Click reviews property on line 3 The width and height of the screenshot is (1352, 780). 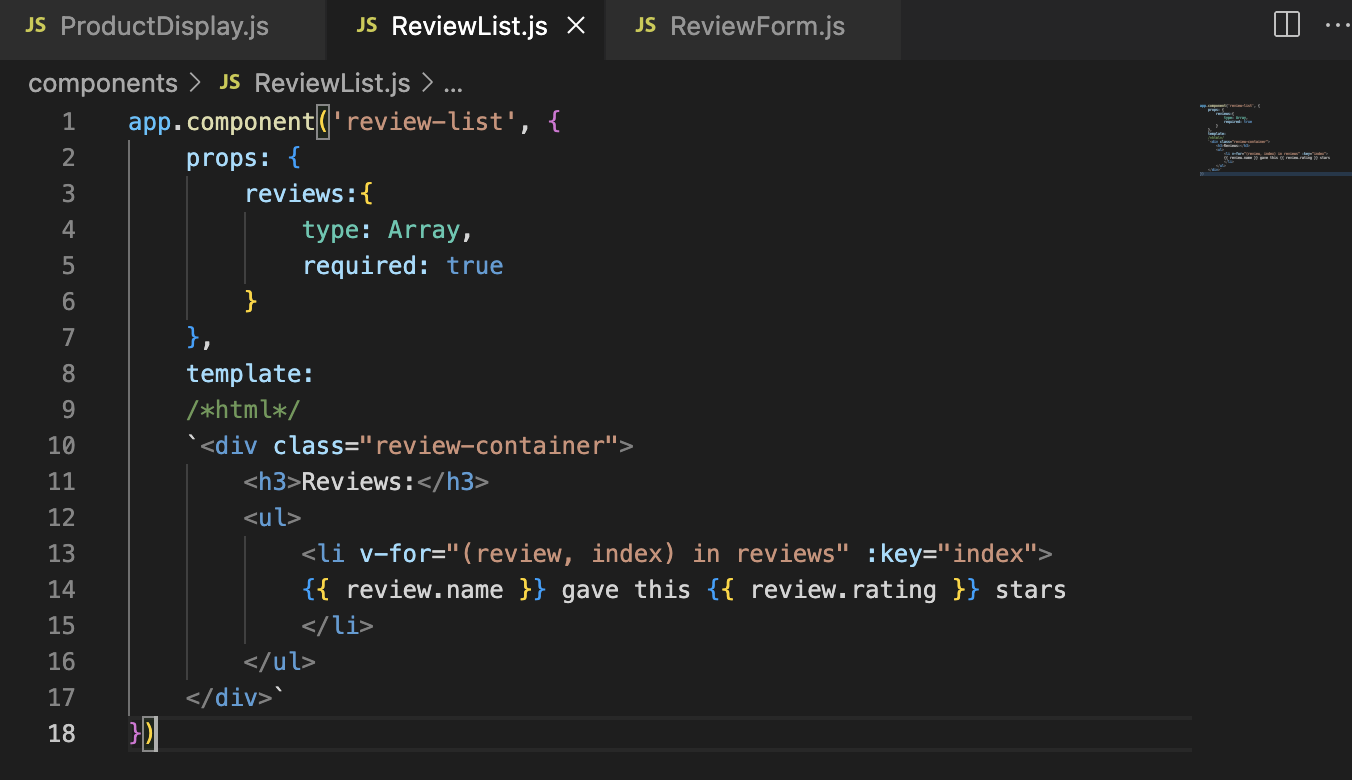pos(295,194)
